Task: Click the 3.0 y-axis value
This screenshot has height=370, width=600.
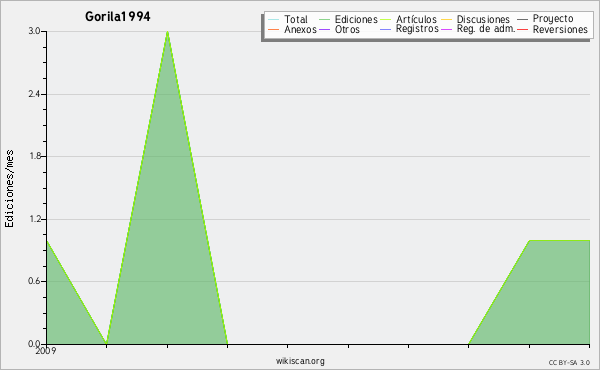Action: 35,31
